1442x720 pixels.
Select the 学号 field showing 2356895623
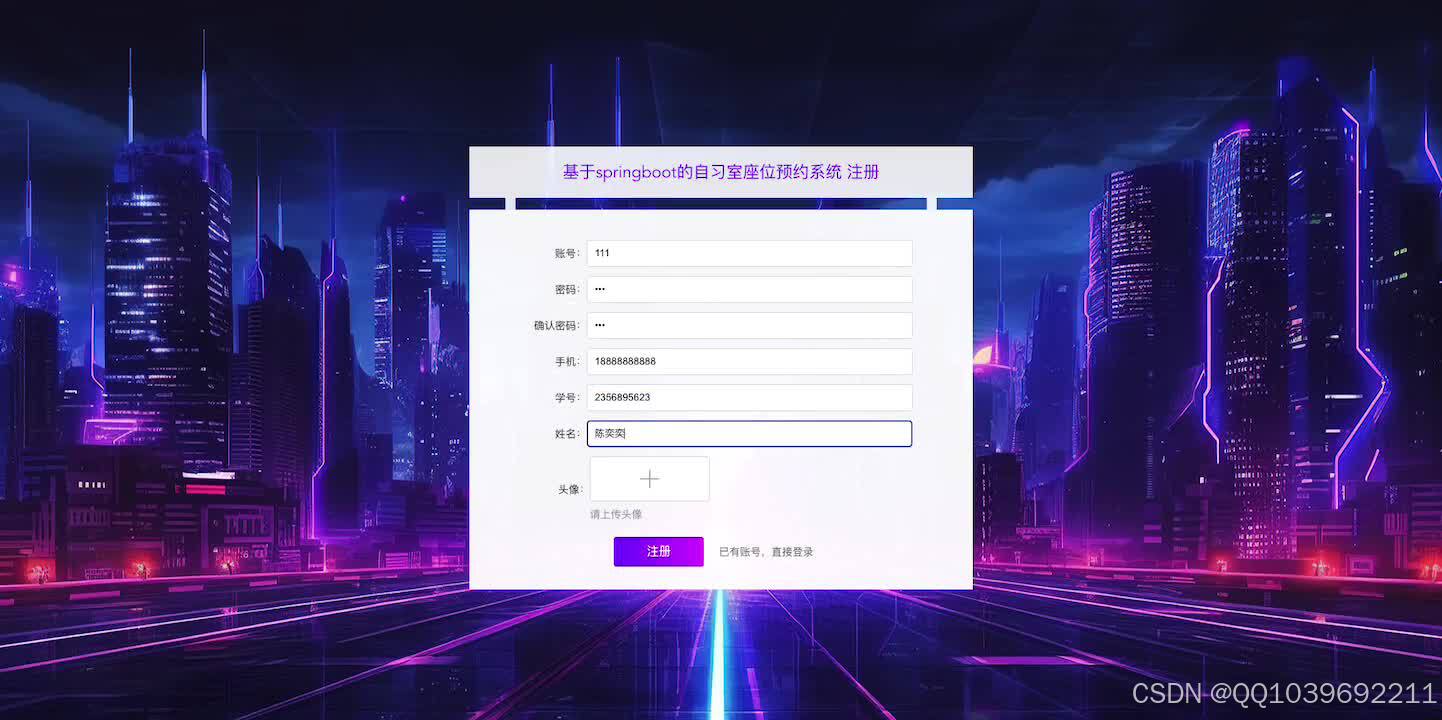749,397
